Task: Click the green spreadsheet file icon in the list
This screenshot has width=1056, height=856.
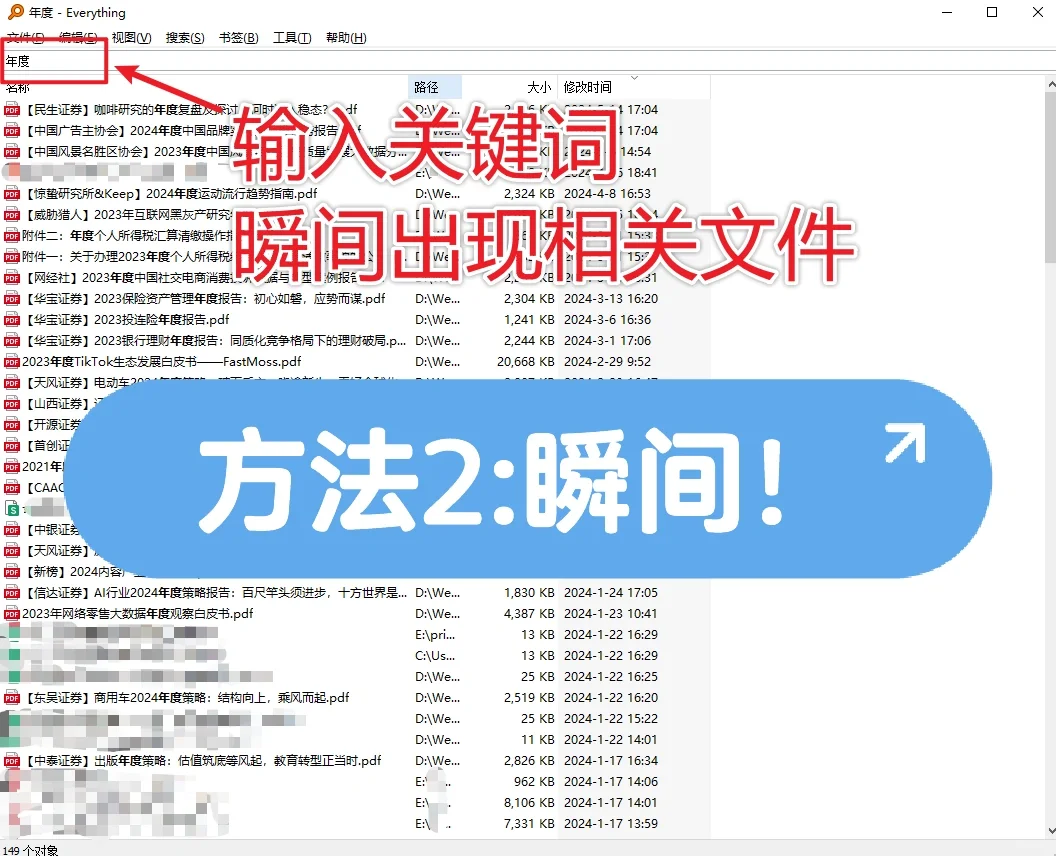Action: (x=13, y=510)
